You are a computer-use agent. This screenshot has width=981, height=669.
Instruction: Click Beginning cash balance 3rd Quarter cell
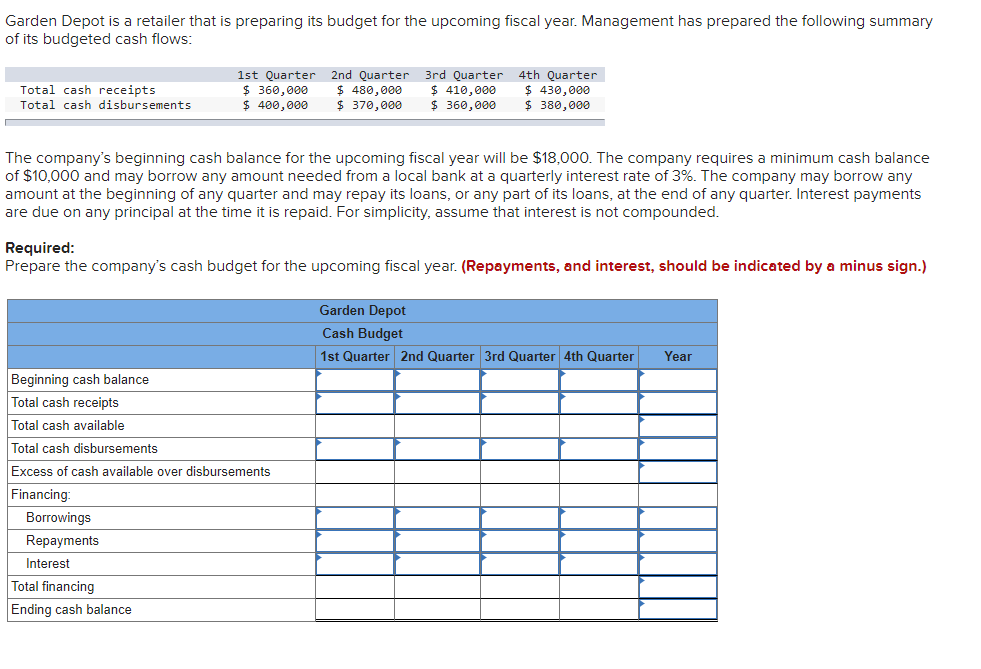520,380
